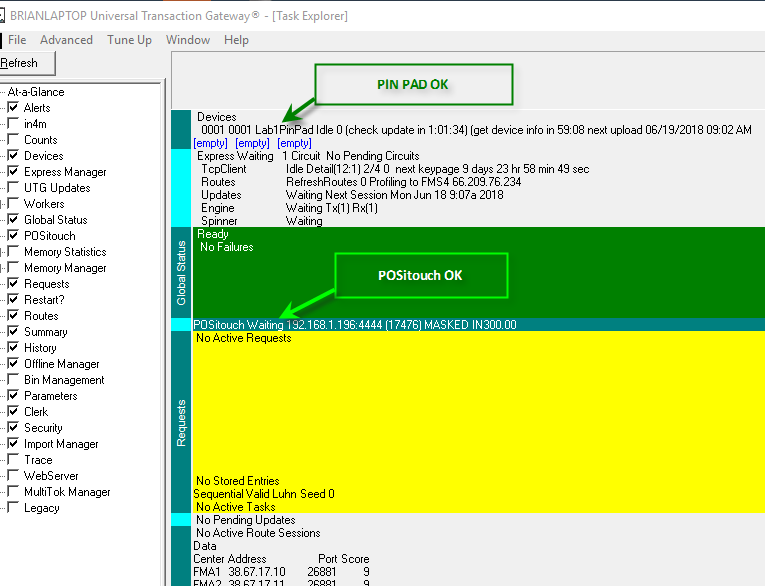Click the POSitouch Waiting status row

click(x=355, y=325)
